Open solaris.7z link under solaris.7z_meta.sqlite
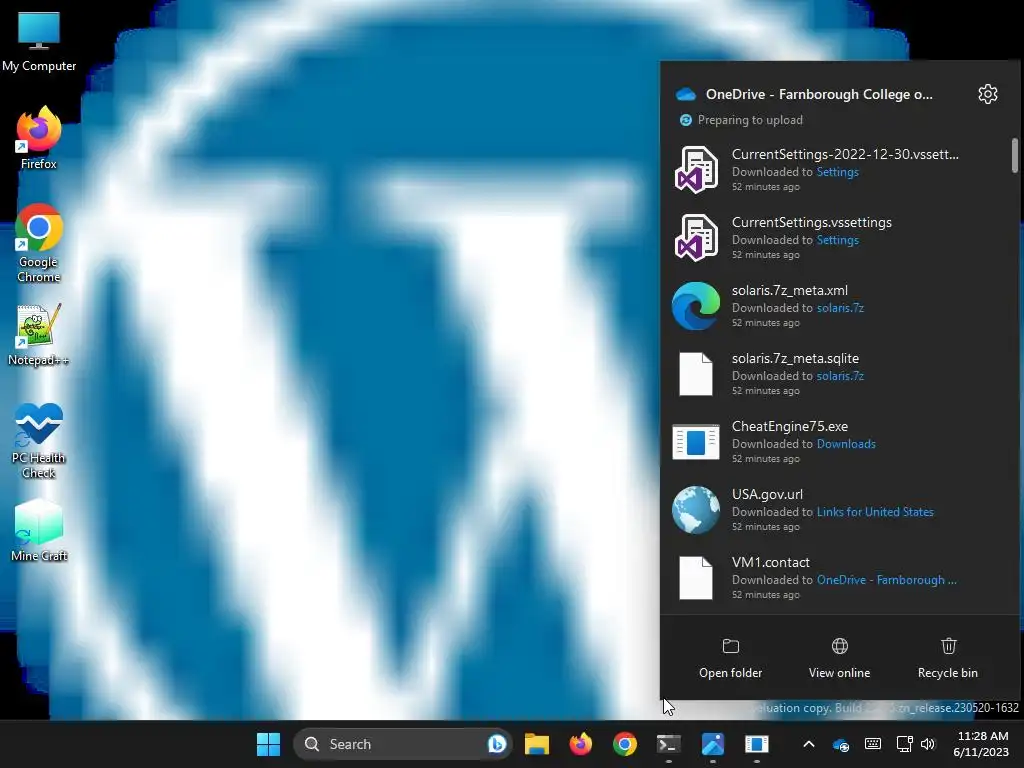 click(840, 376)
